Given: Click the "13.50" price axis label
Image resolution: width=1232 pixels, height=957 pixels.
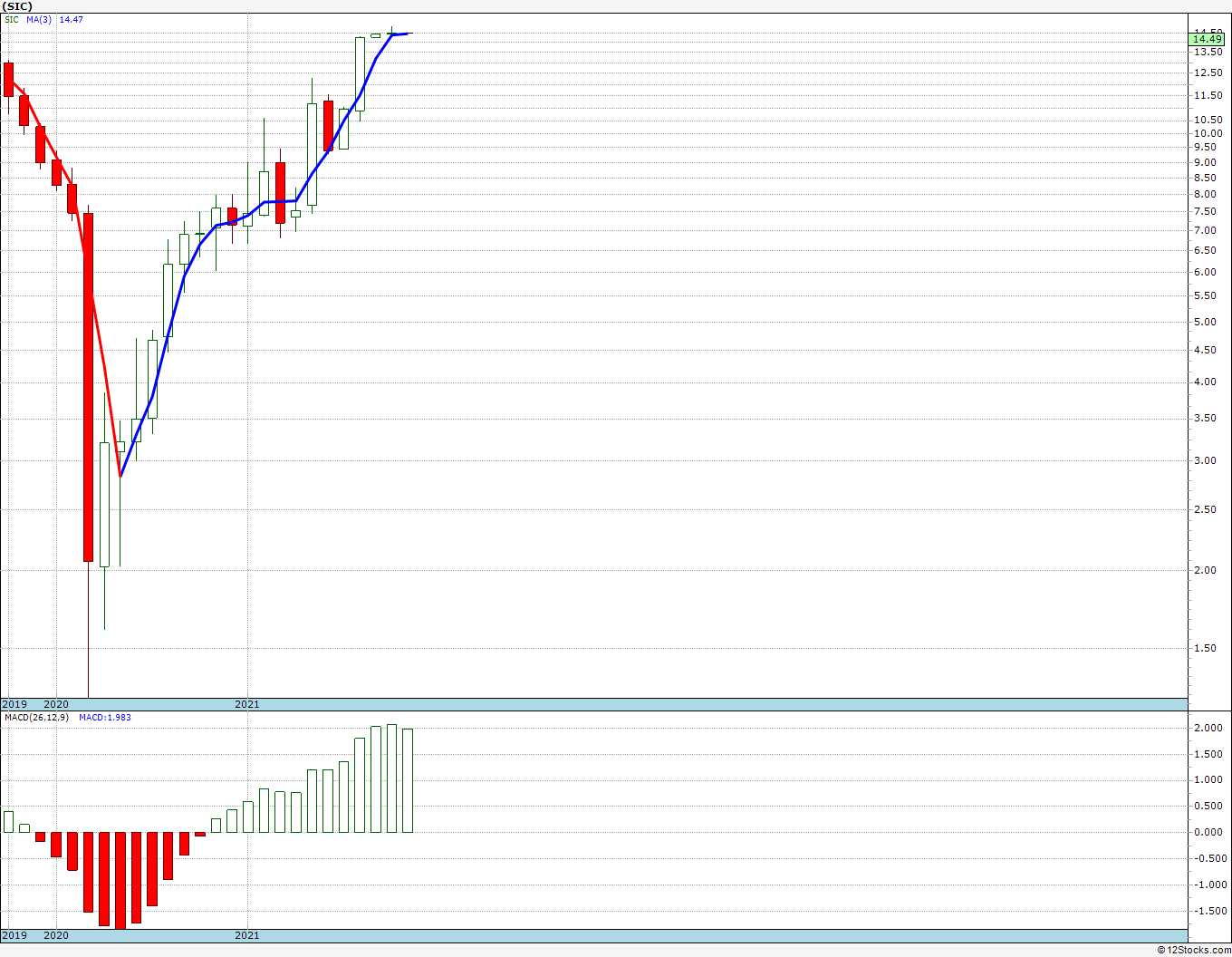Looking at the screenshot, I should (x=1208, y=52).
